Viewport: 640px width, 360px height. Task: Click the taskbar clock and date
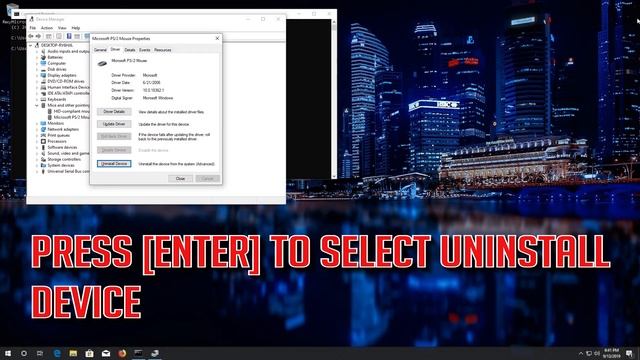[x=611, y=353]
